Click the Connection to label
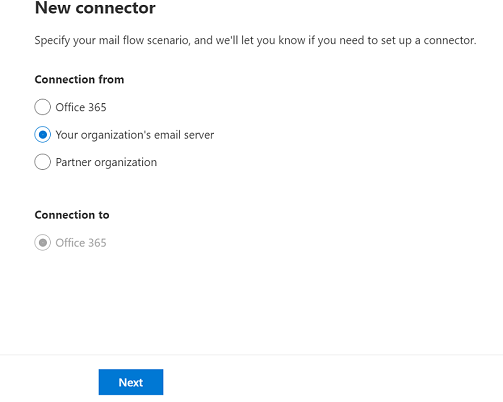This screenshot has height=402, width=503. tap(72, 215)
